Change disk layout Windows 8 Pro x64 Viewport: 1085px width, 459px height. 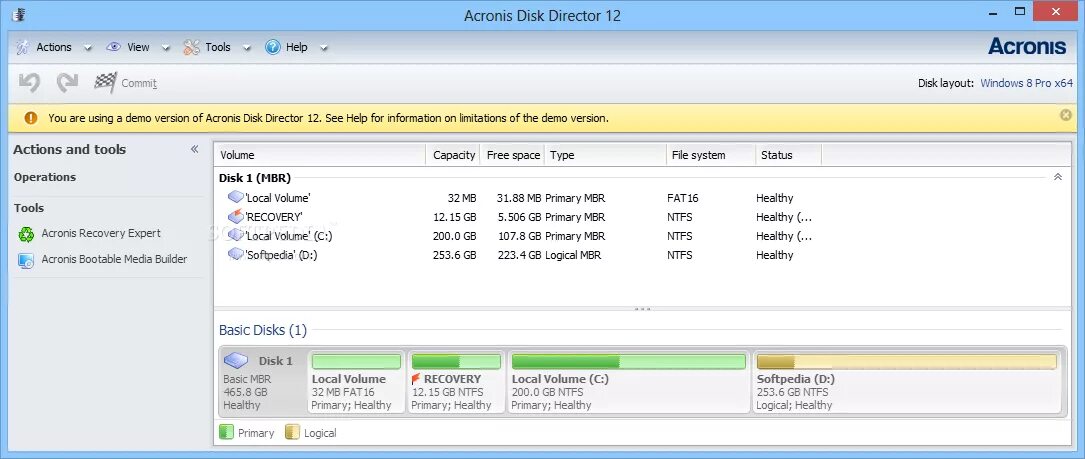pyautogui.click(x=1026, y=83)
